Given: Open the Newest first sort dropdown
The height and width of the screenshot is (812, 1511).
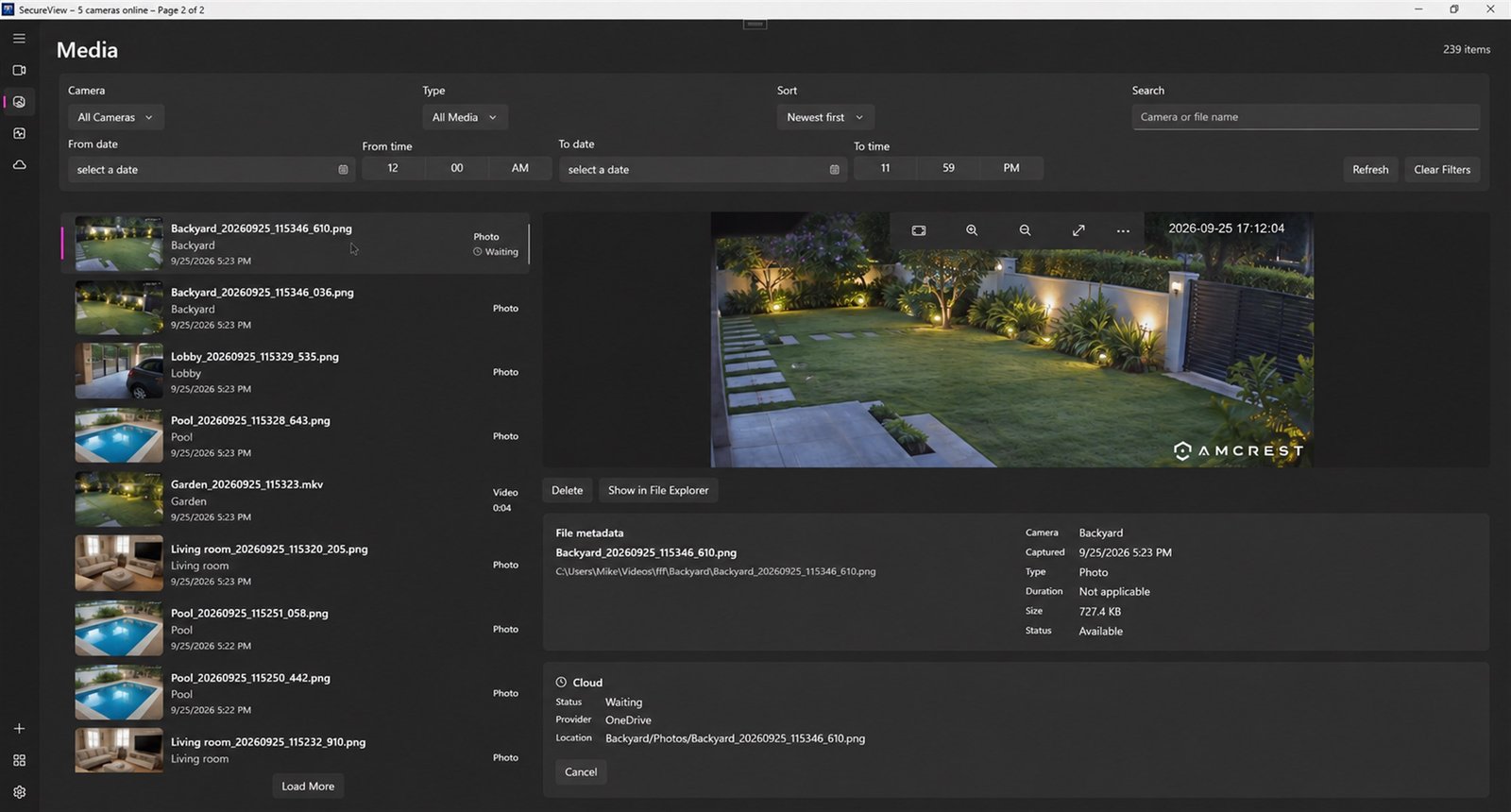Looking at the screenshot, I should [x=825, y=117].
